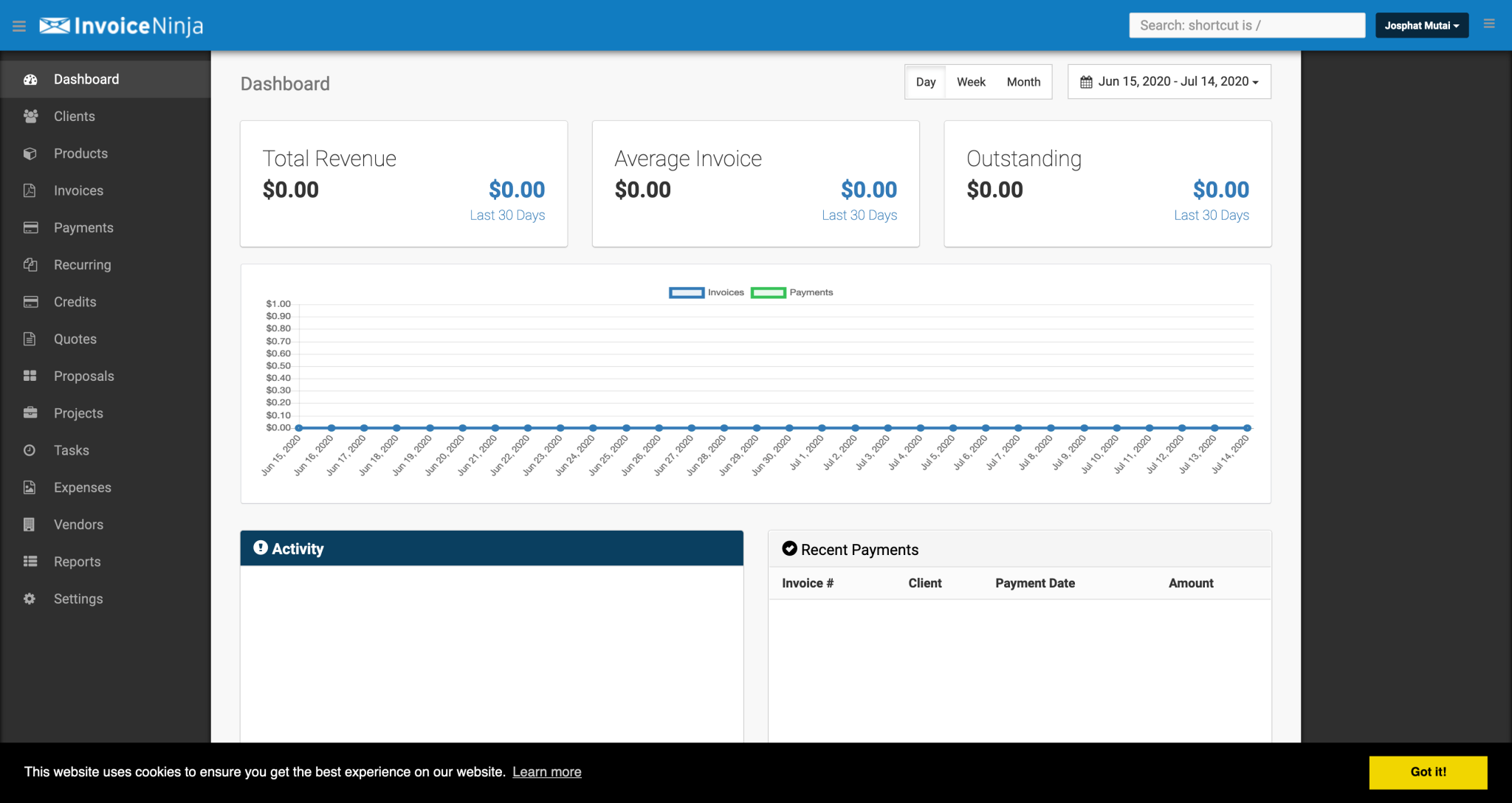Click inside the search field
Screen dimensions: 1512x803
coord(1247,24)
